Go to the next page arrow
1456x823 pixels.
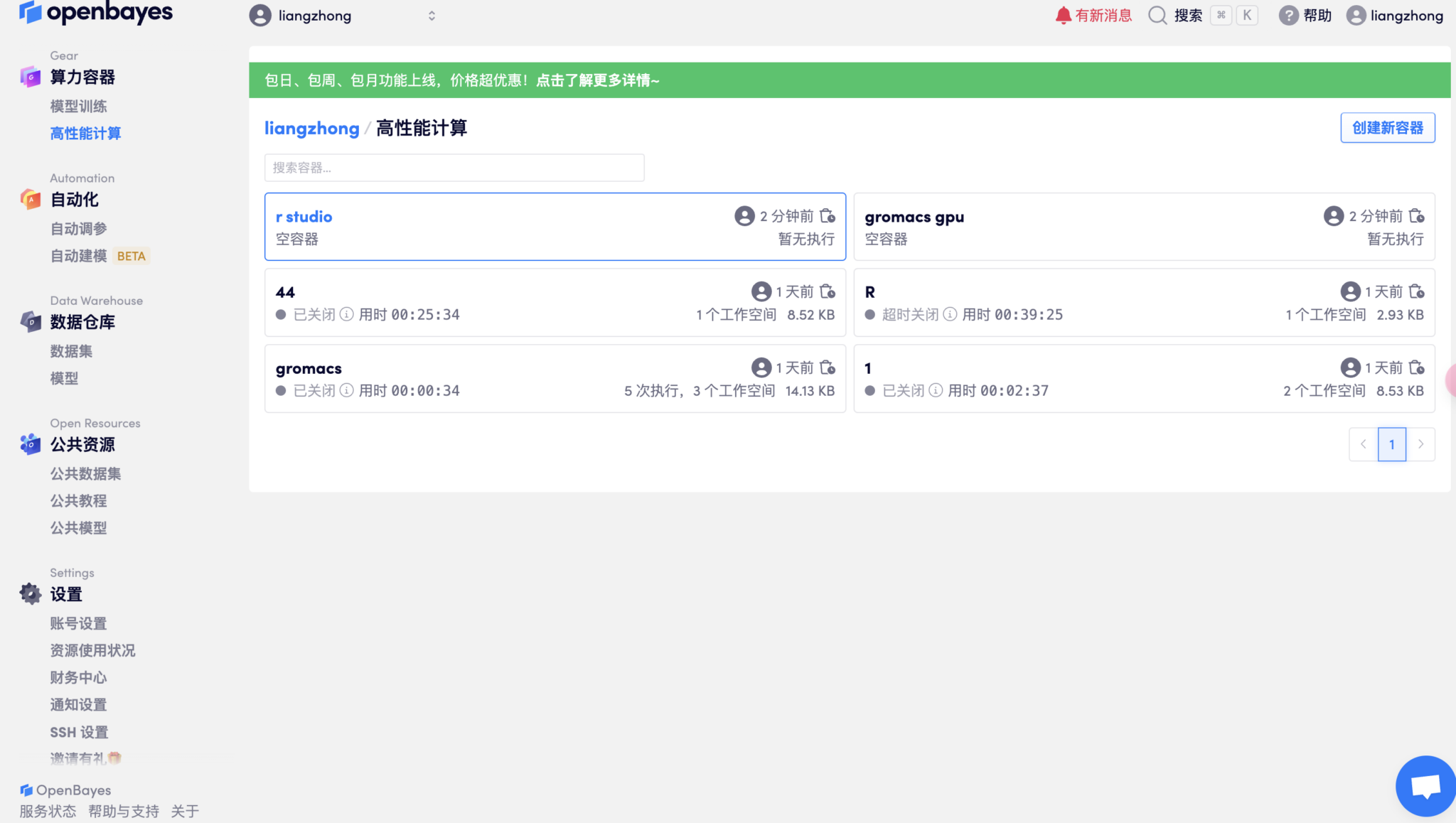(1420, 444)
